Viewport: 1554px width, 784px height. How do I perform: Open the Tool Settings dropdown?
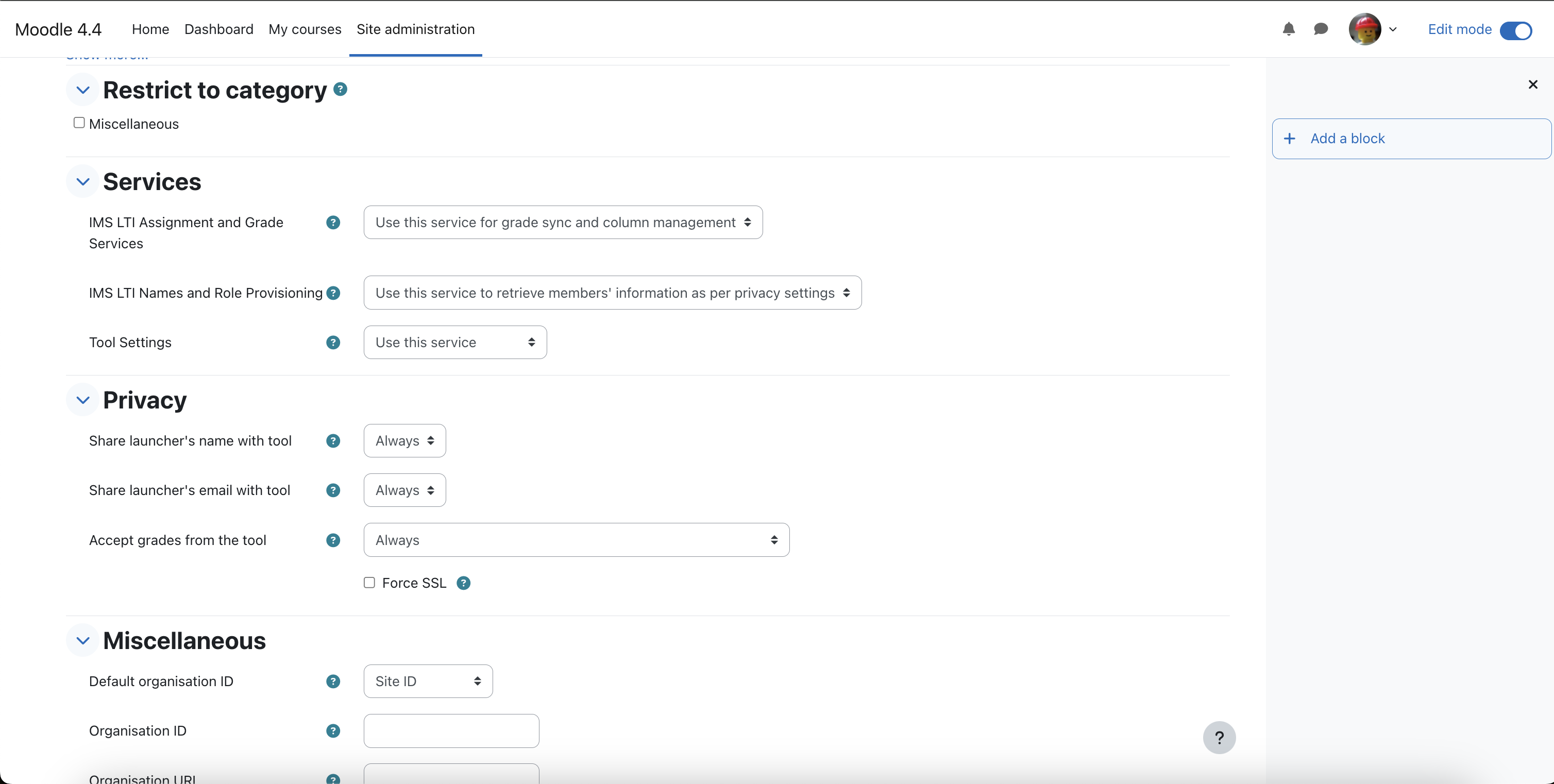(455, 343)
